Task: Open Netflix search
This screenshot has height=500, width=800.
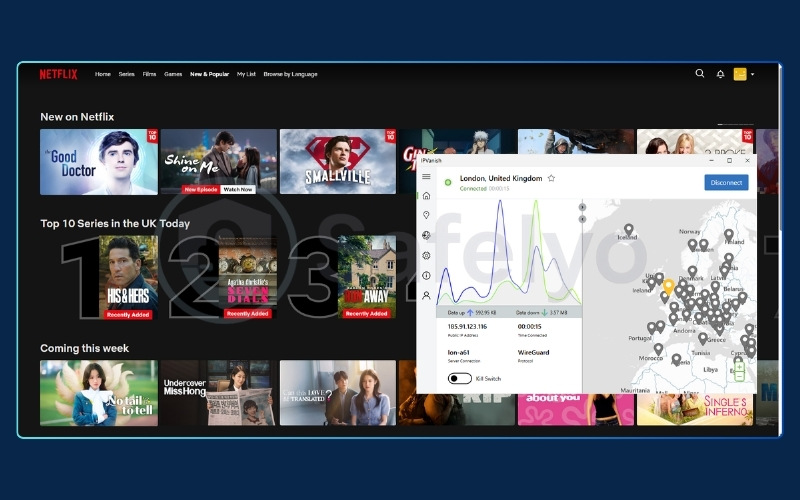Action: click(699, 73)
